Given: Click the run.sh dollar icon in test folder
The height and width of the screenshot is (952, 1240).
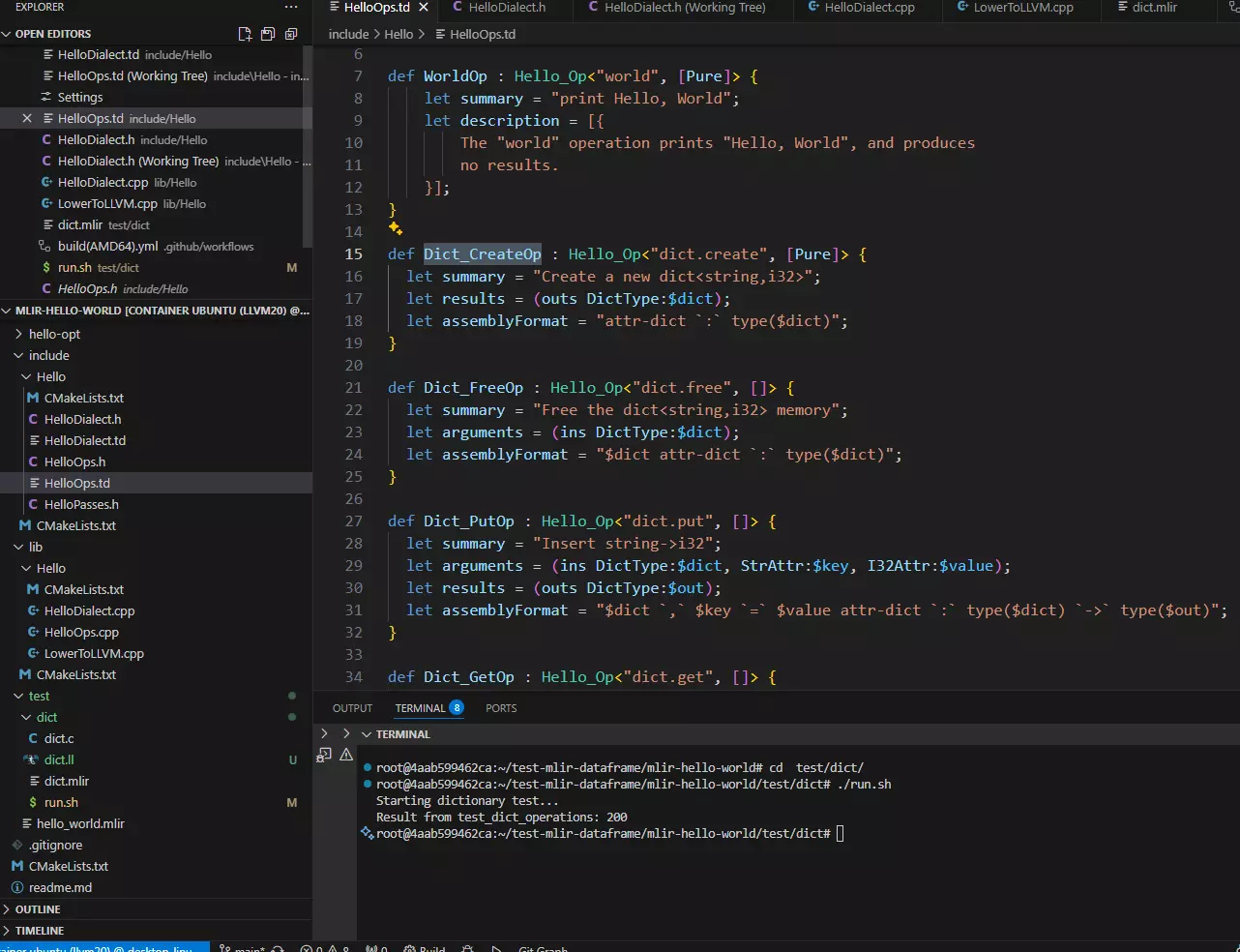Looking at the screenshot, I should coord(33,802).
